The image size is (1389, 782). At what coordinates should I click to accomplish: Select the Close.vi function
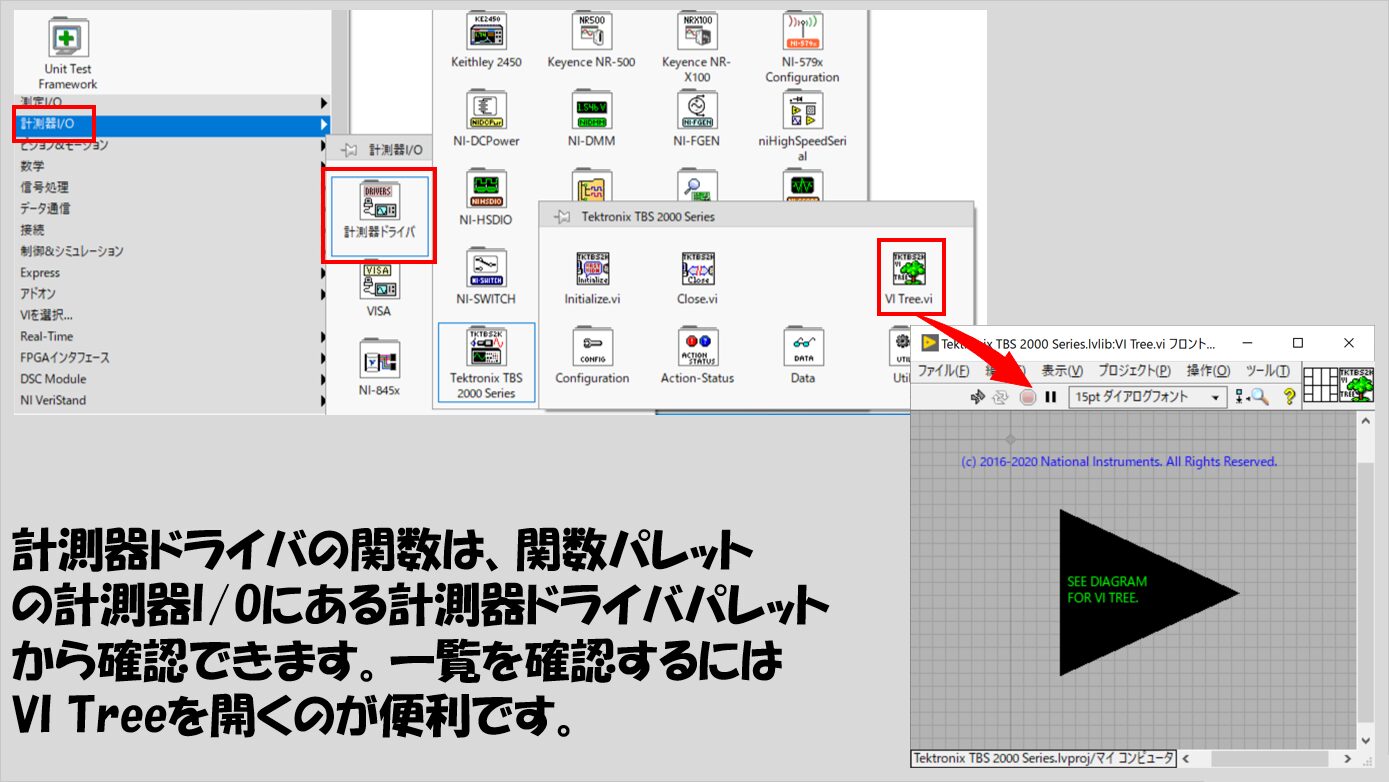click(x=697, y=278)
